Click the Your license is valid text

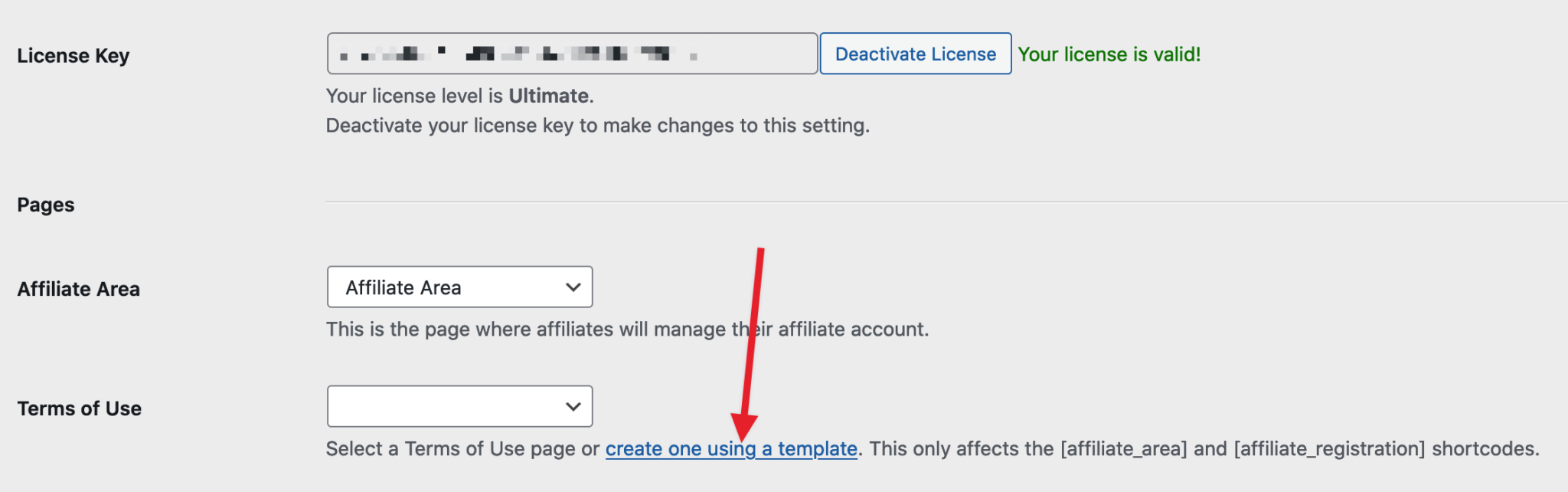coord(1109,54)
